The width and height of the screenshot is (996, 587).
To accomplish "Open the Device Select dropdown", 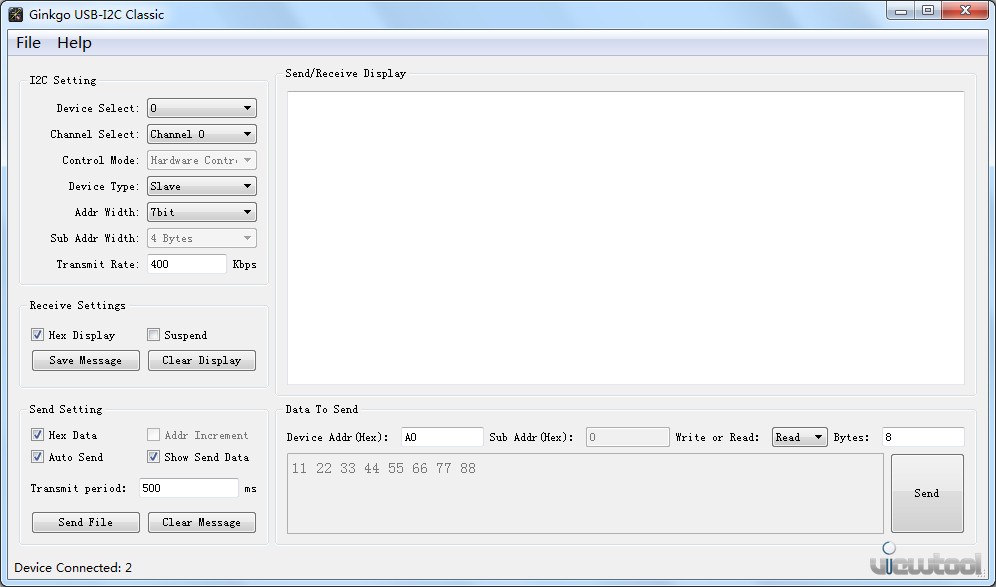I will click(202, 108).
